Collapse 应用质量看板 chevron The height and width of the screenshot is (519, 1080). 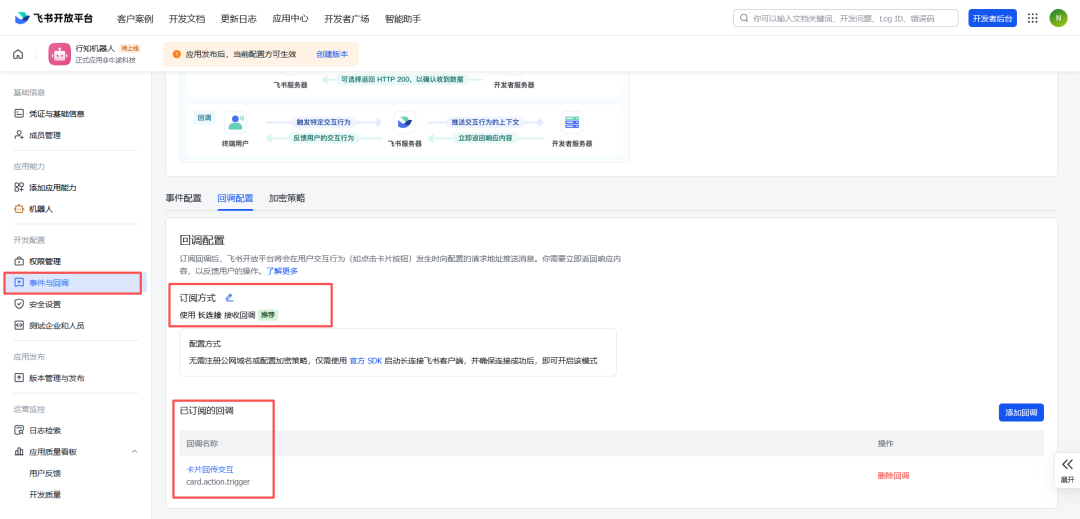(x=134, y=452)
